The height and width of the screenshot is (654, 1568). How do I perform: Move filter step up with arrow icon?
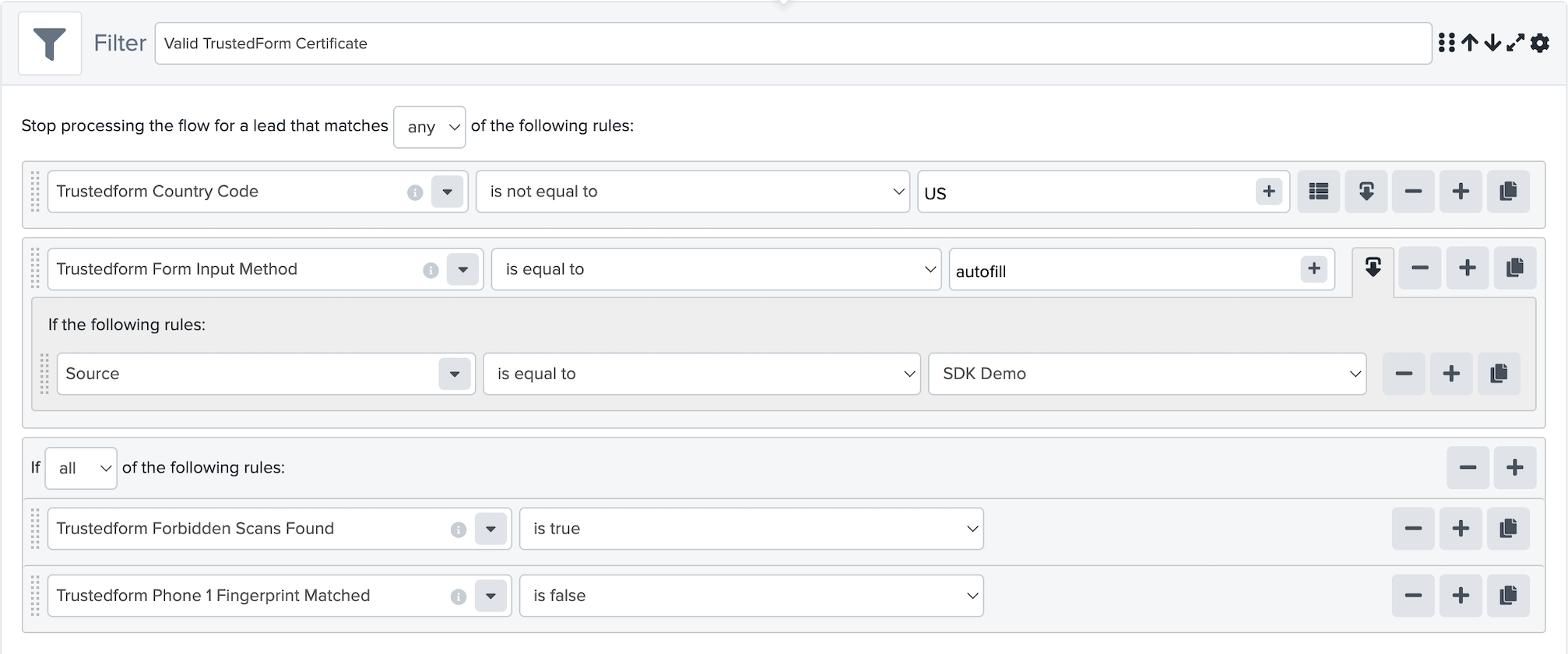pyautogui.click(x=1470, y=43)
